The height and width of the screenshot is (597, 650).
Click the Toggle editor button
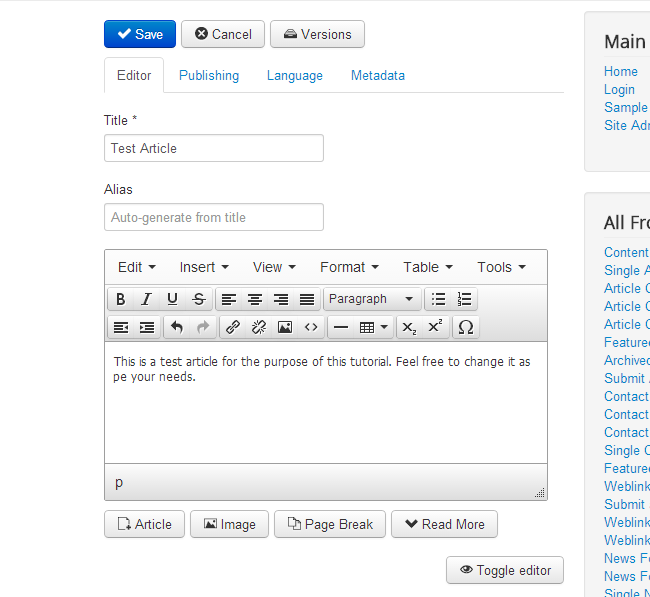coord(505,570)
